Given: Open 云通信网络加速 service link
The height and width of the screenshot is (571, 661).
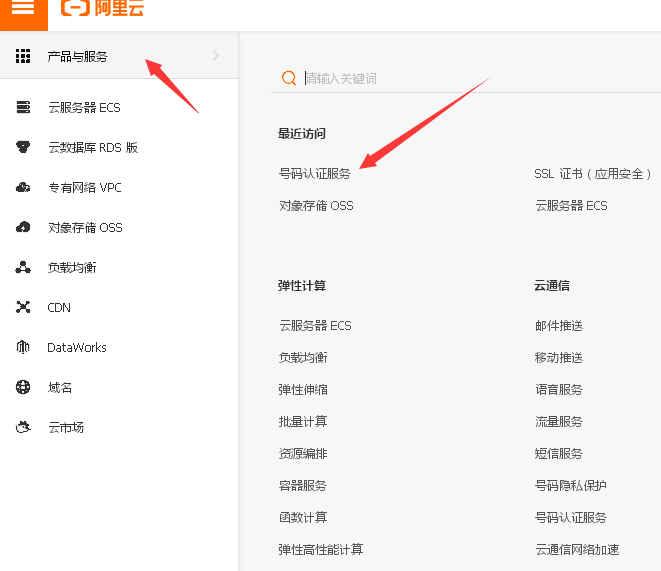Looking at the screenshot, I should pyautogui.click(x=577, y=550).
